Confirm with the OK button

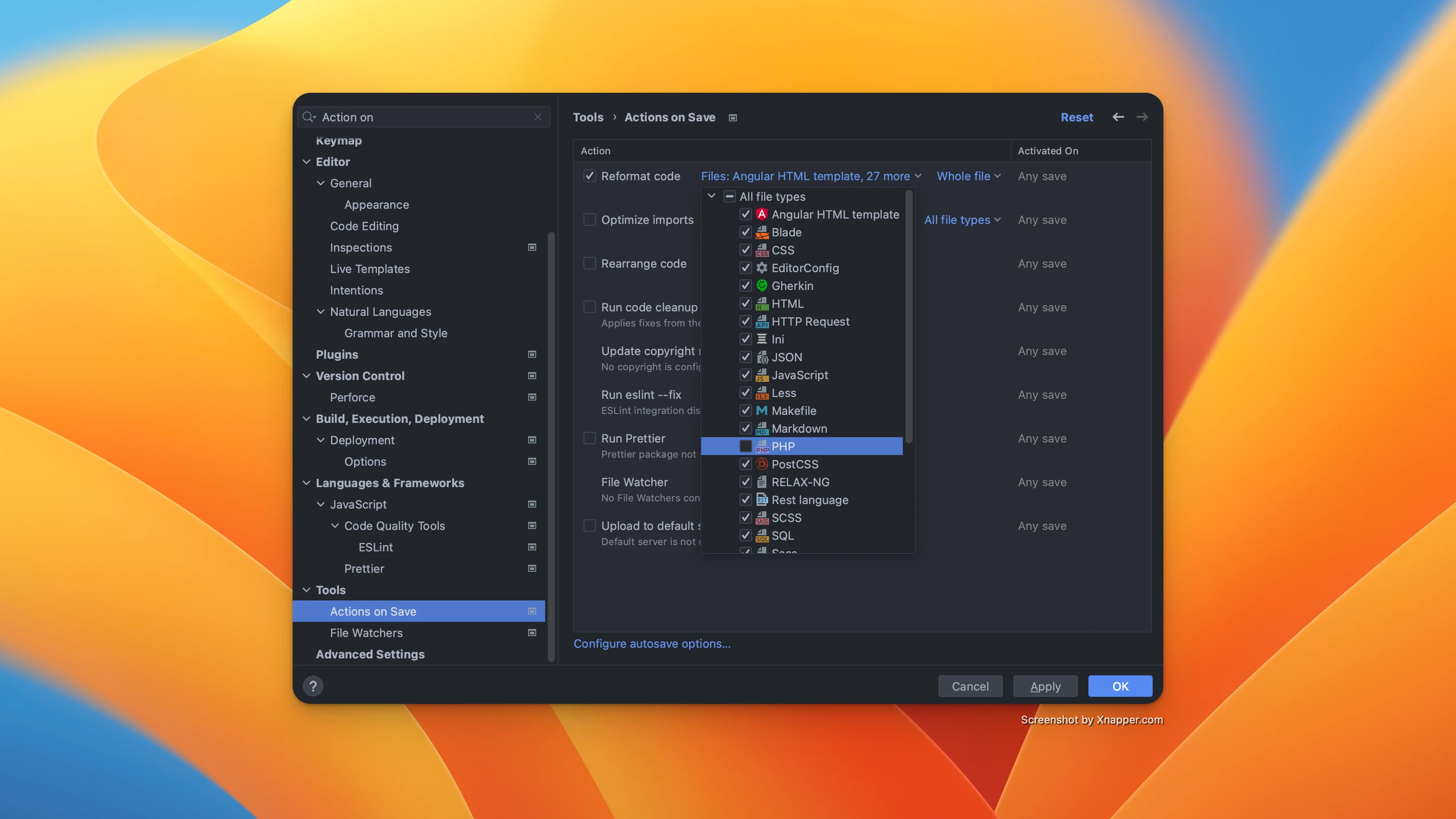1120,686
